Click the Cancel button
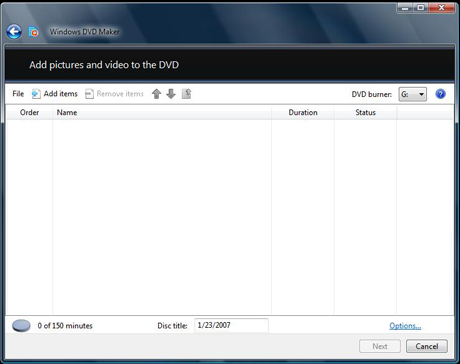Image resolution: width=460 pixels, height=364 pixels. [x=427, y=346]
